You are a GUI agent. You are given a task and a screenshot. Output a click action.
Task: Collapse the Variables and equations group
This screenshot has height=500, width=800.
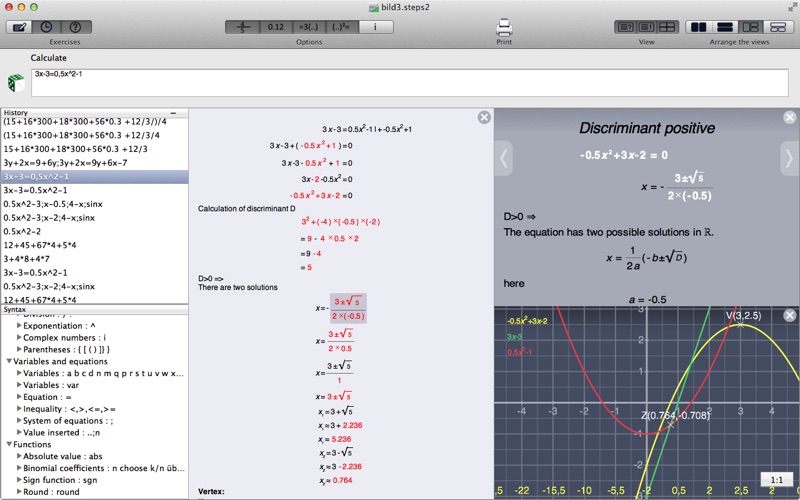tap(9, 361)
